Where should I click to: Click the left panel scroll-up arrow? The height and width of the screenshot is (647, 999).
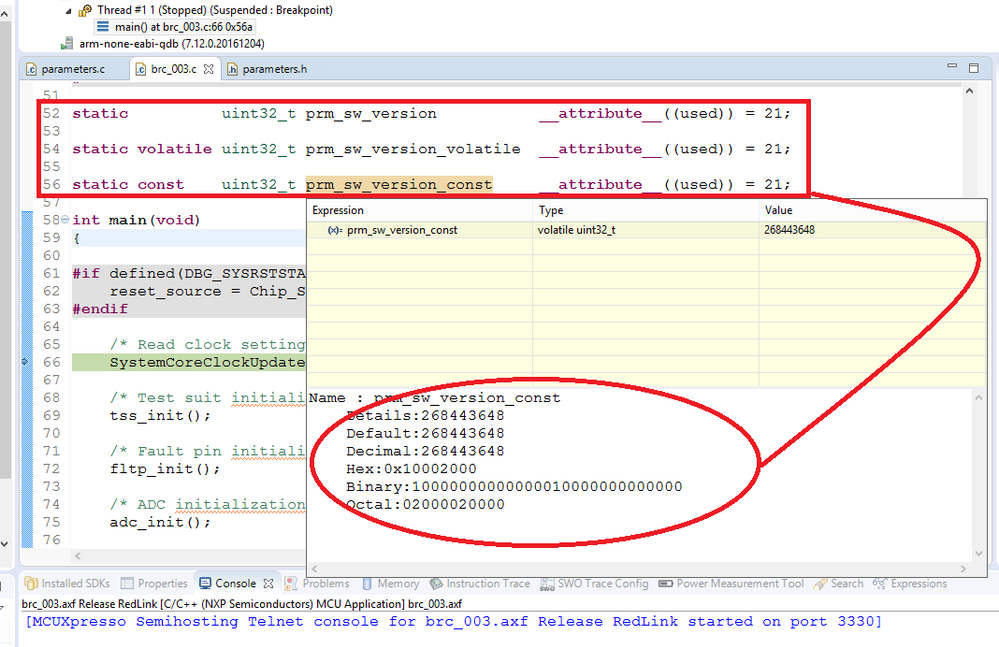click(x=4, y=14)
